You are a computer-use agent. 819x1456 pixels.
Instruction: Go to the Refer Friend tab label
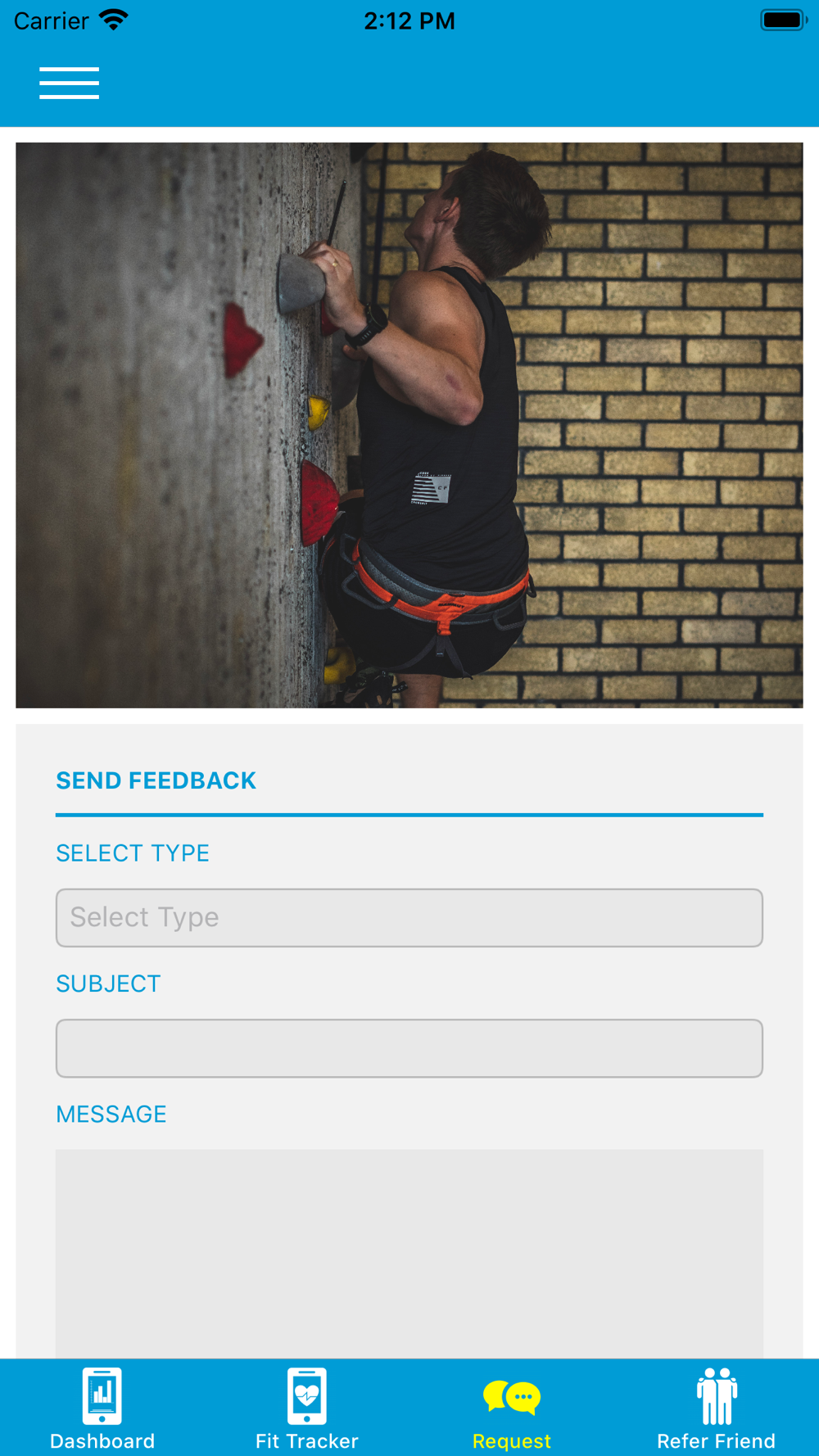pos(717,1441)
